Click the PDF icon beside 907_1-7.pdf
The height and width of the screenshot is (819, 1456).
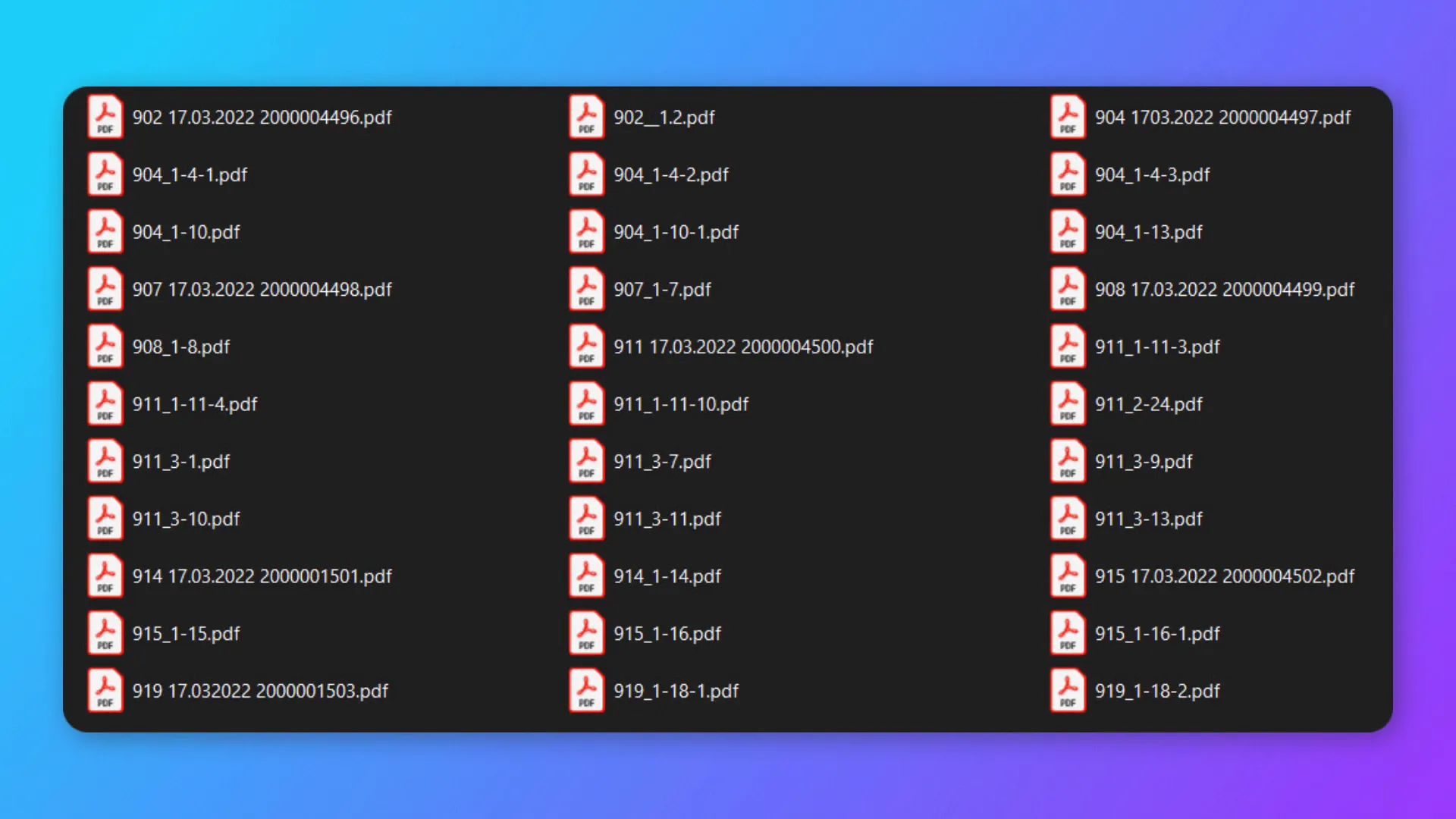(585, 289)
